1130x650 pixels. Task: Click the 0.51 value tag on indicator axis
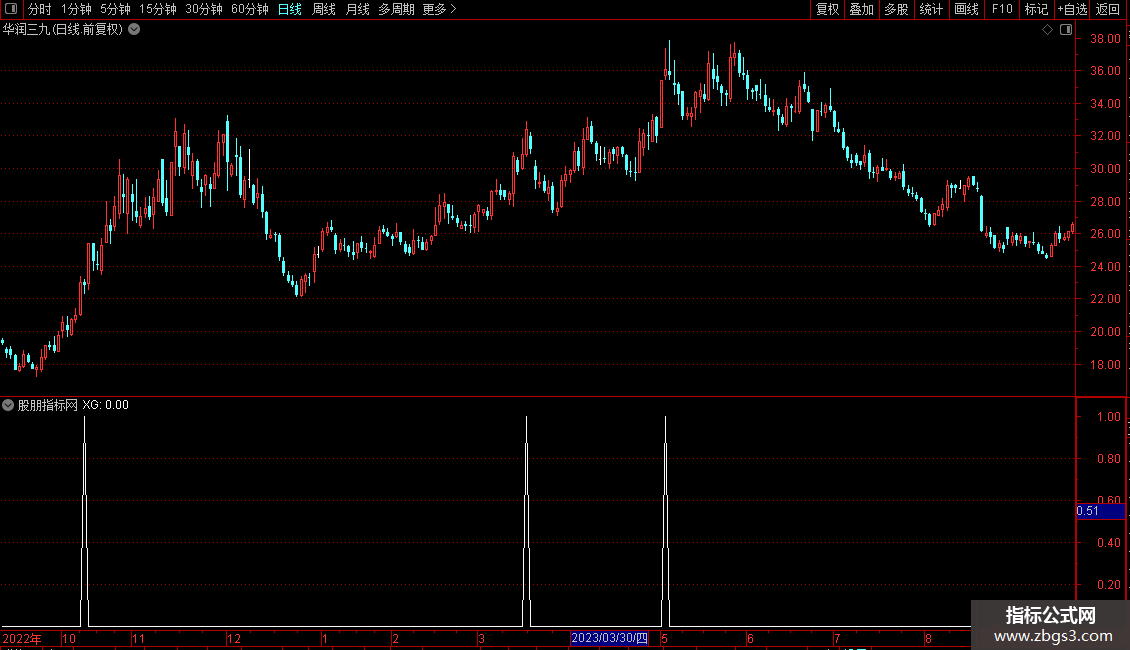tap(1100, 511)
